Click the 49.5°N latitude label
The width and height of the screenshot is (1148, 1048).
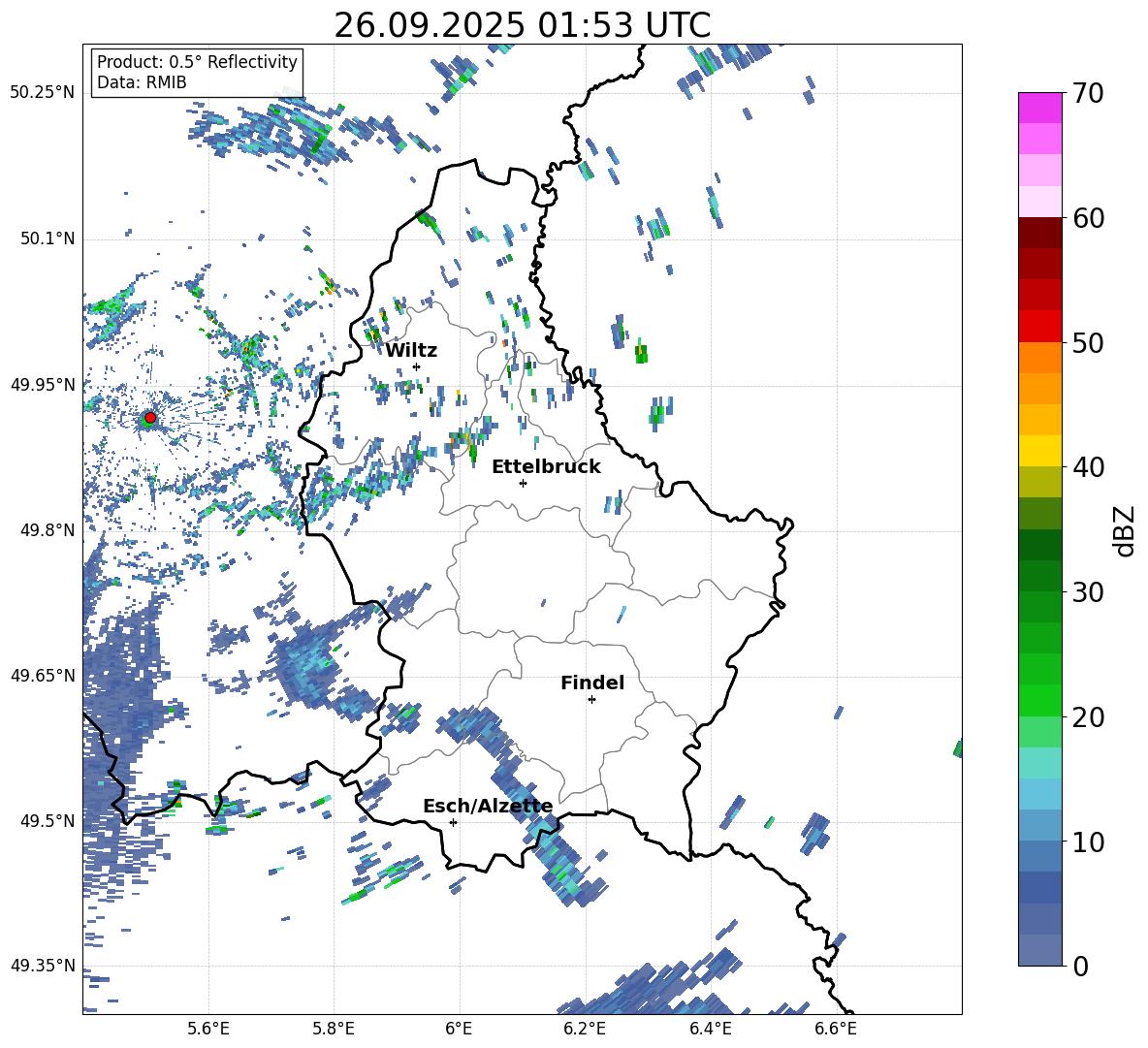(48, 821)
